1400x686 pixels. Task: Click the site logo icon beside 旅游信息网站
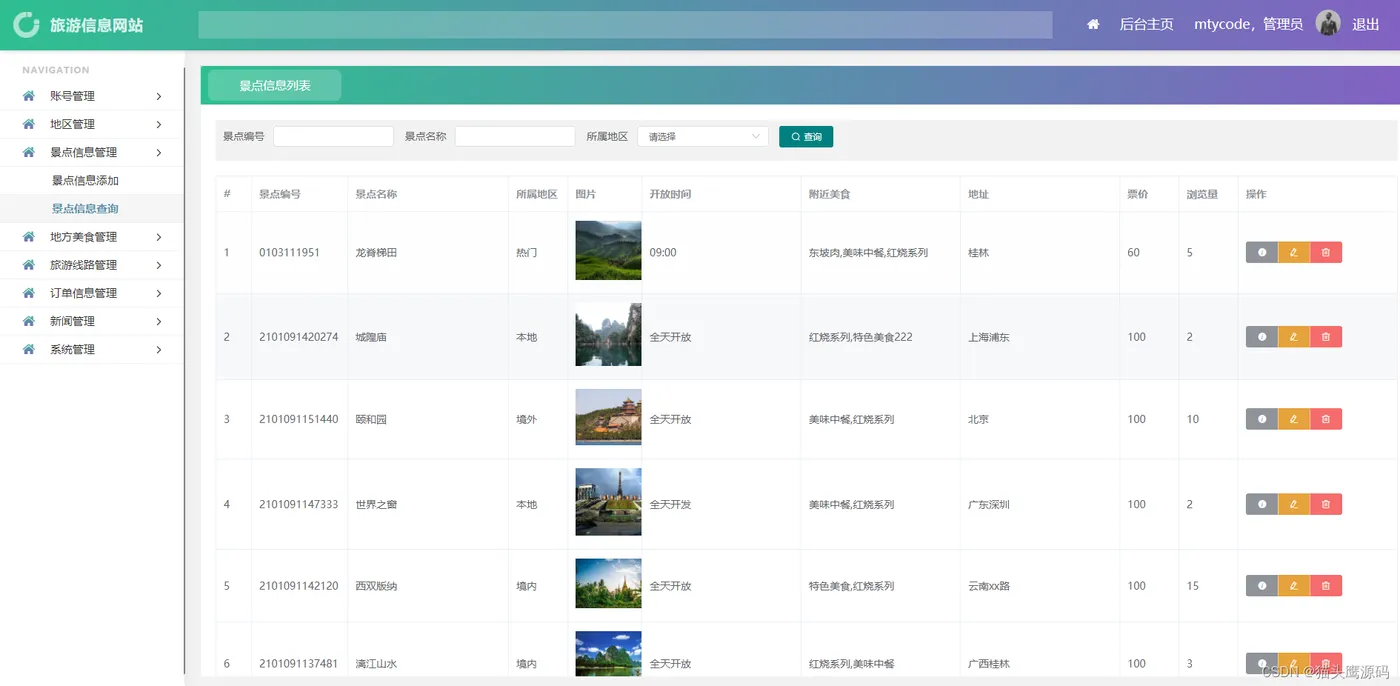(26, 25)
